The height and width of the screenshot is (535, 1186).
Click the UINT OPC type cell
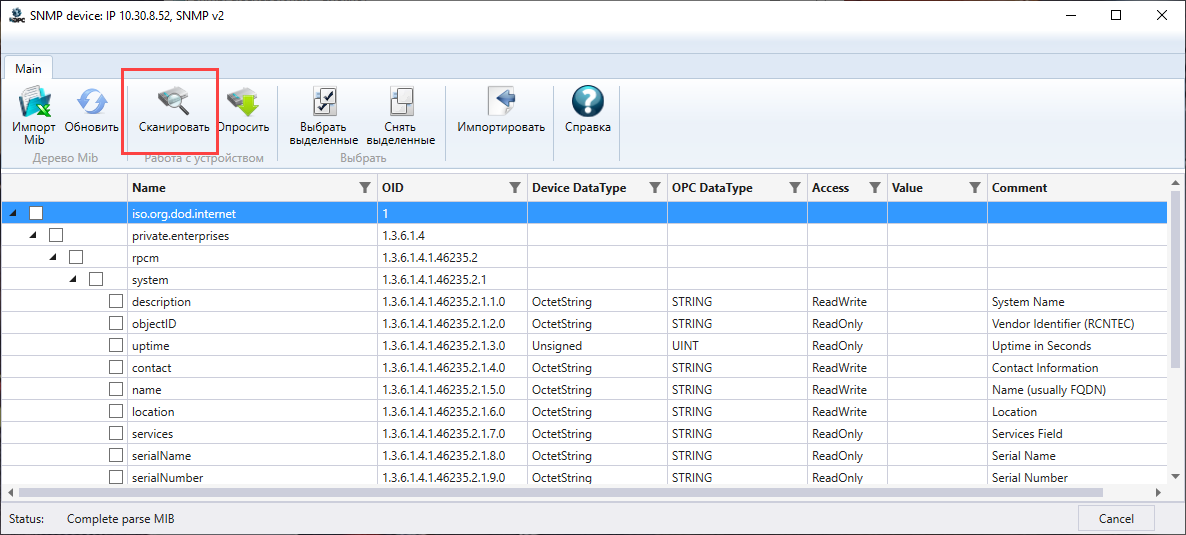coord(737,345)
